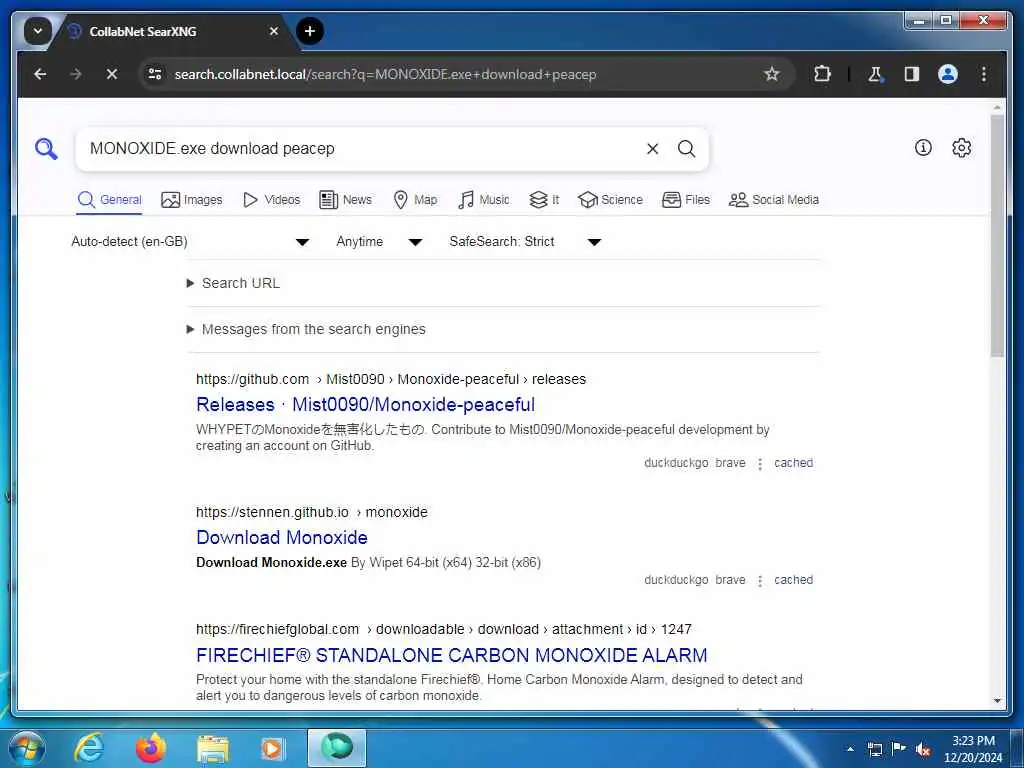Clear the search query text
The width and height of the screenshot is (1024, 768).
(652, 149)
